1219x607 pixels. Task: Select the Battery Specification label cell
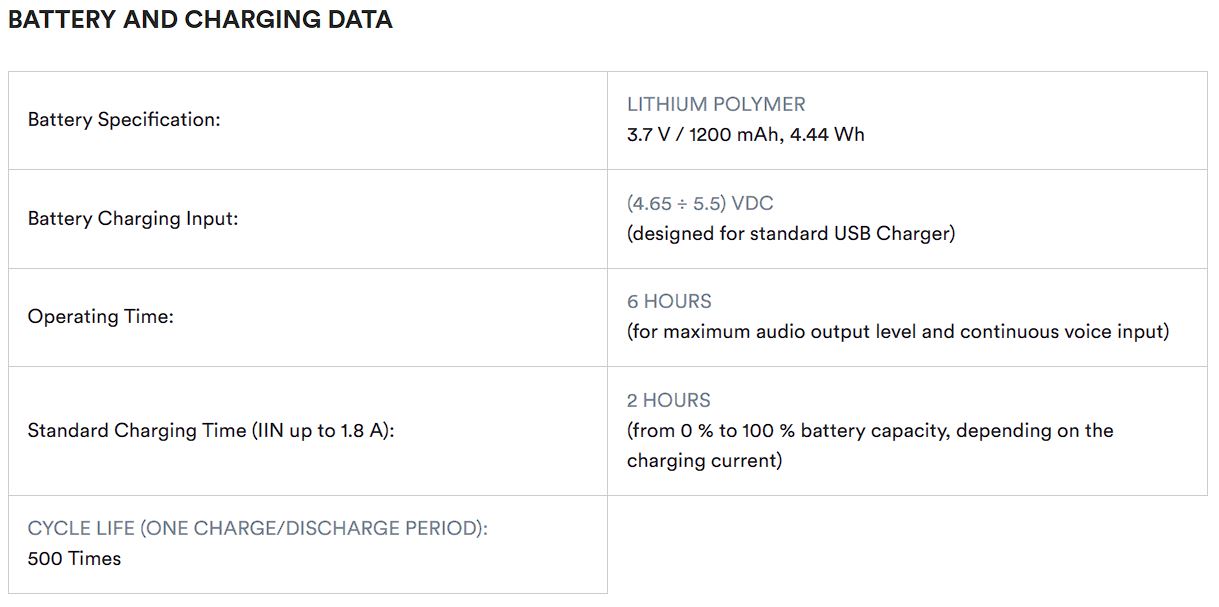tap(308, 120)
